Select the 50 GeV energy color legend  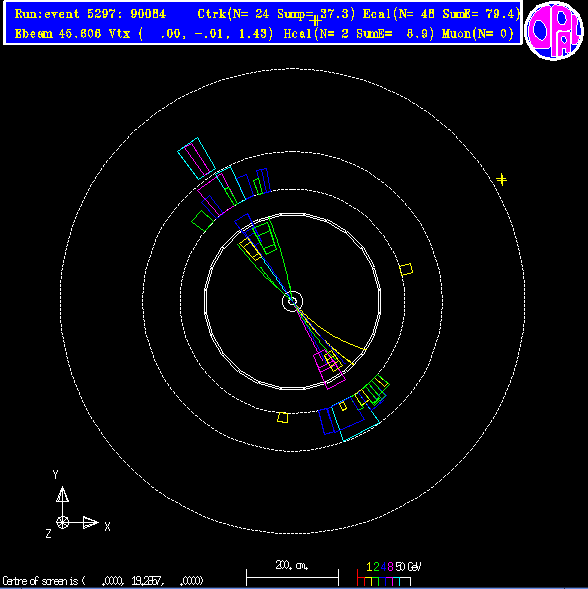(x=389, y=574)
